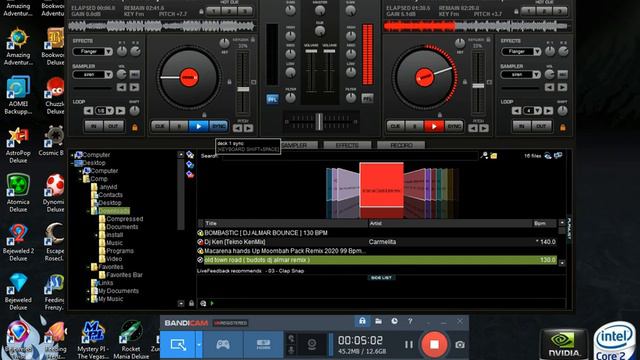The height and width of the screenshot is (360, 640).
Task: Take a Bandicam screenshot with camera icon
Action: pos(460,345)
